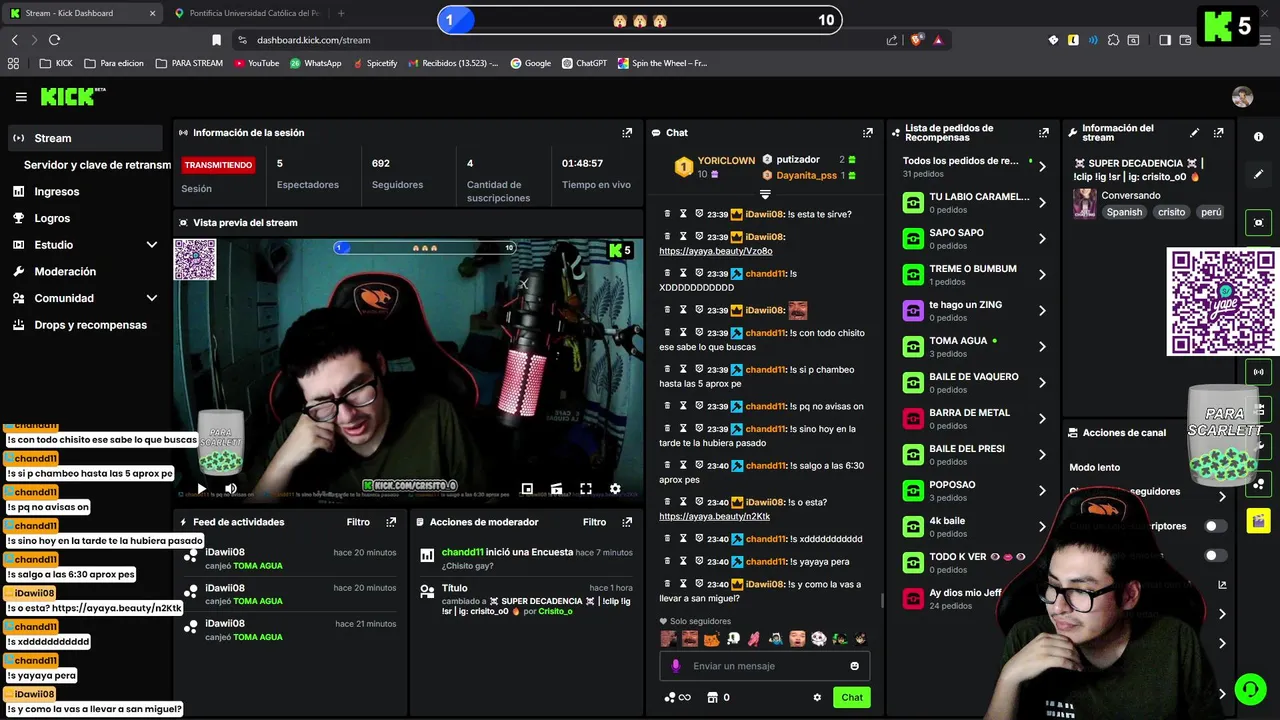
Task: Play the stream preview video
Action: pyautogui.click(x=202, y=489)
